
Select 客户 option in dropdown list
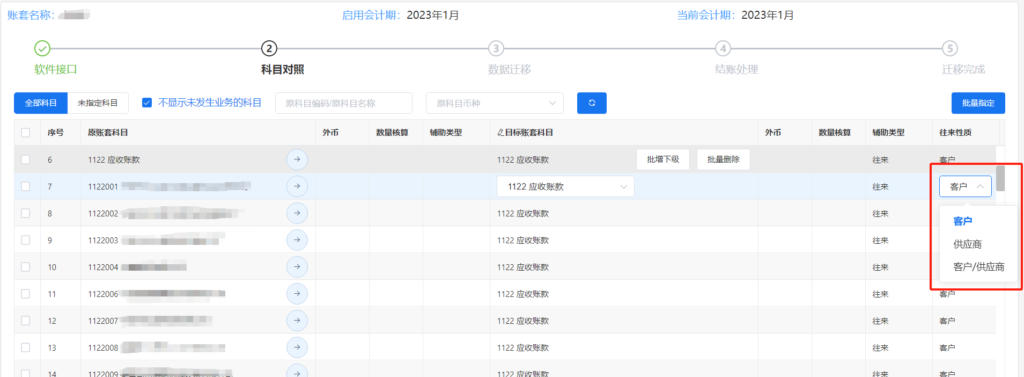pos(963,221)
